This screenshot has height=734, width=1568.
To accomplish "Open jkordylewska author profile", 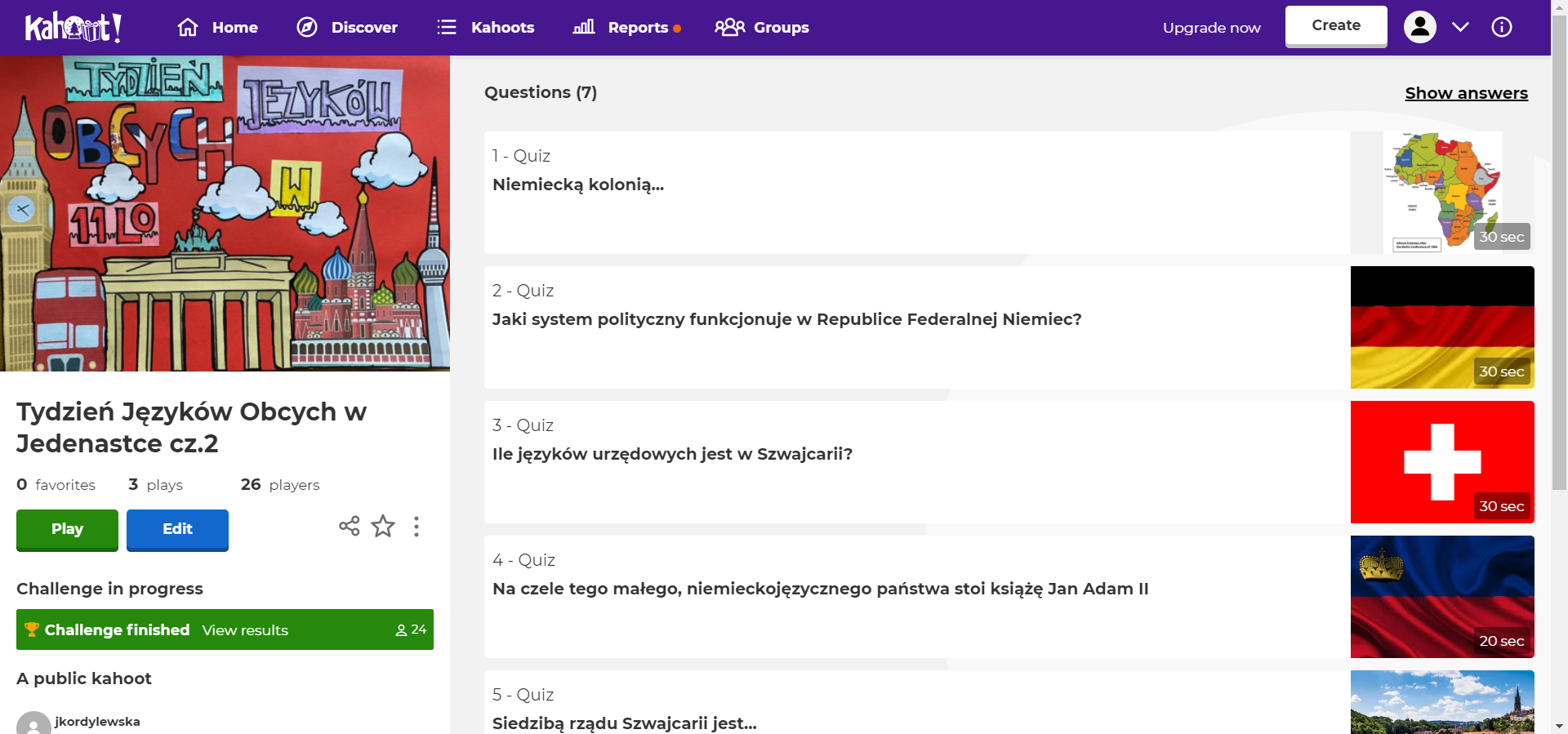I will click(x=97, y=722).
